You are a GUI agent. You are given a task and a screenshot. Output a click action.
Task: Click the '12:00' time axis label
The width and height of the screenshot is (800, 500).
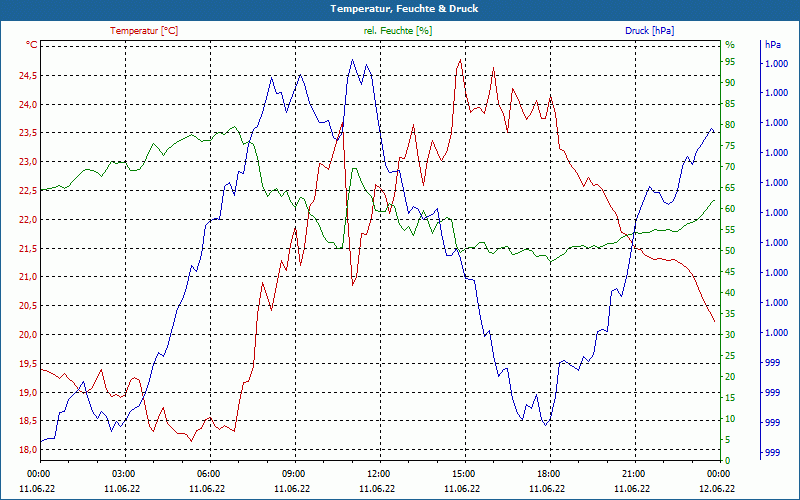click(x=378, y=473)
